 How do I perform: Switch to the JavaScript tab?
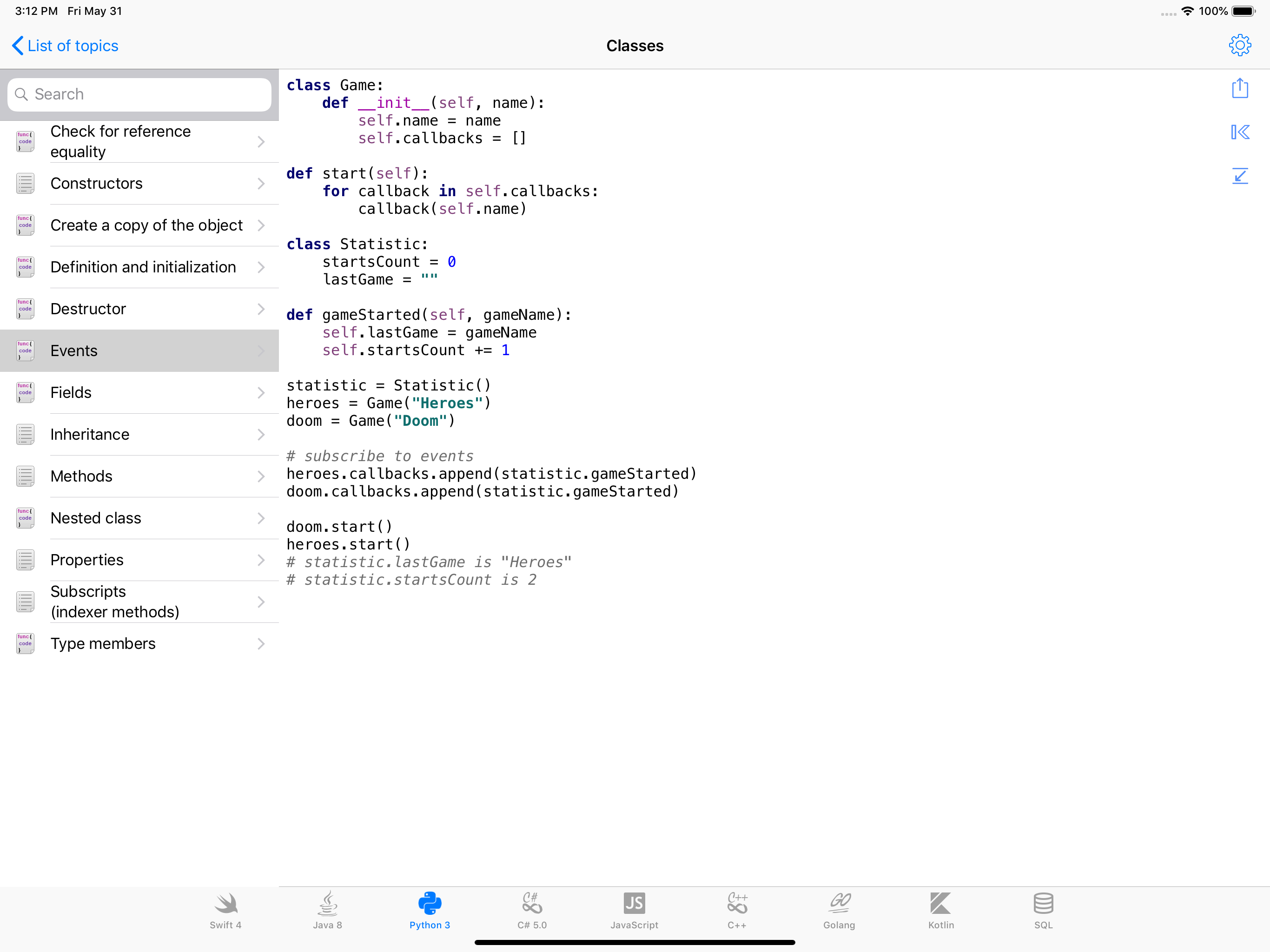tap(634, 910)
